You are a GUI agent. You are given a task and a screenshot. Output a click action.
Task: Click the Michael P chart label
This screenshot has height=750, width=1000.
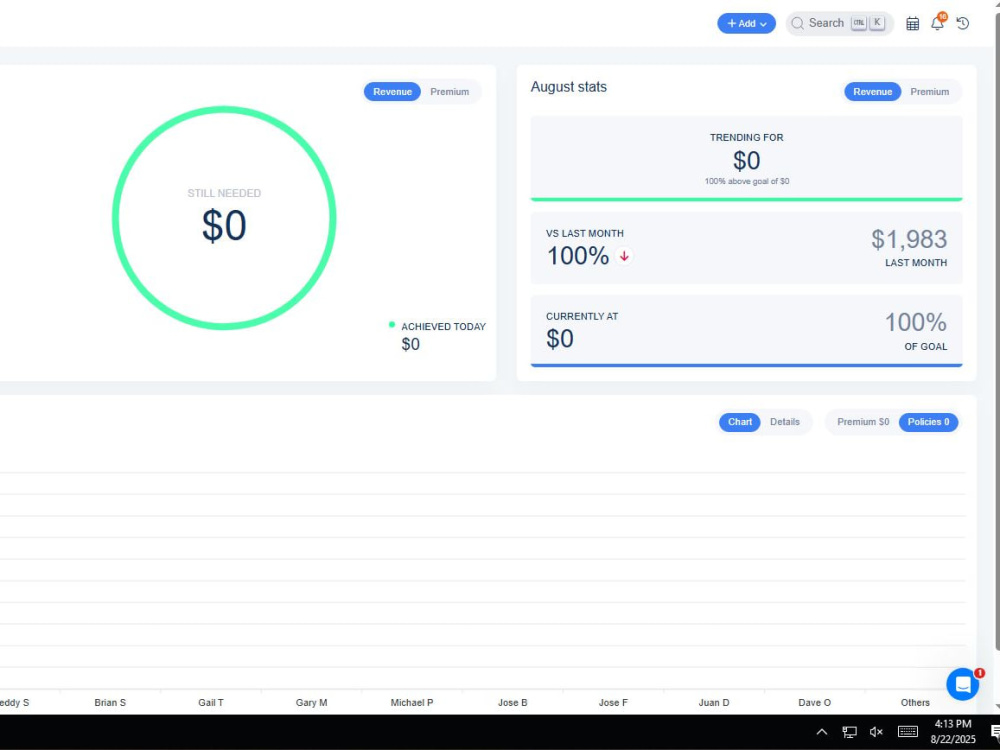(412, 703)
